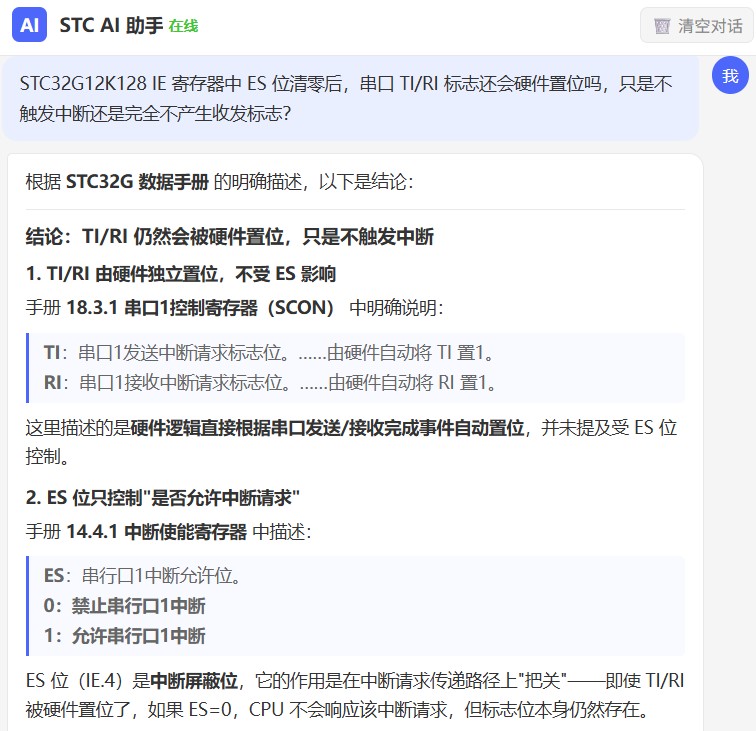
Task: Click the quoted line starting with RI：串口1接收
Action: pos(270,383)
